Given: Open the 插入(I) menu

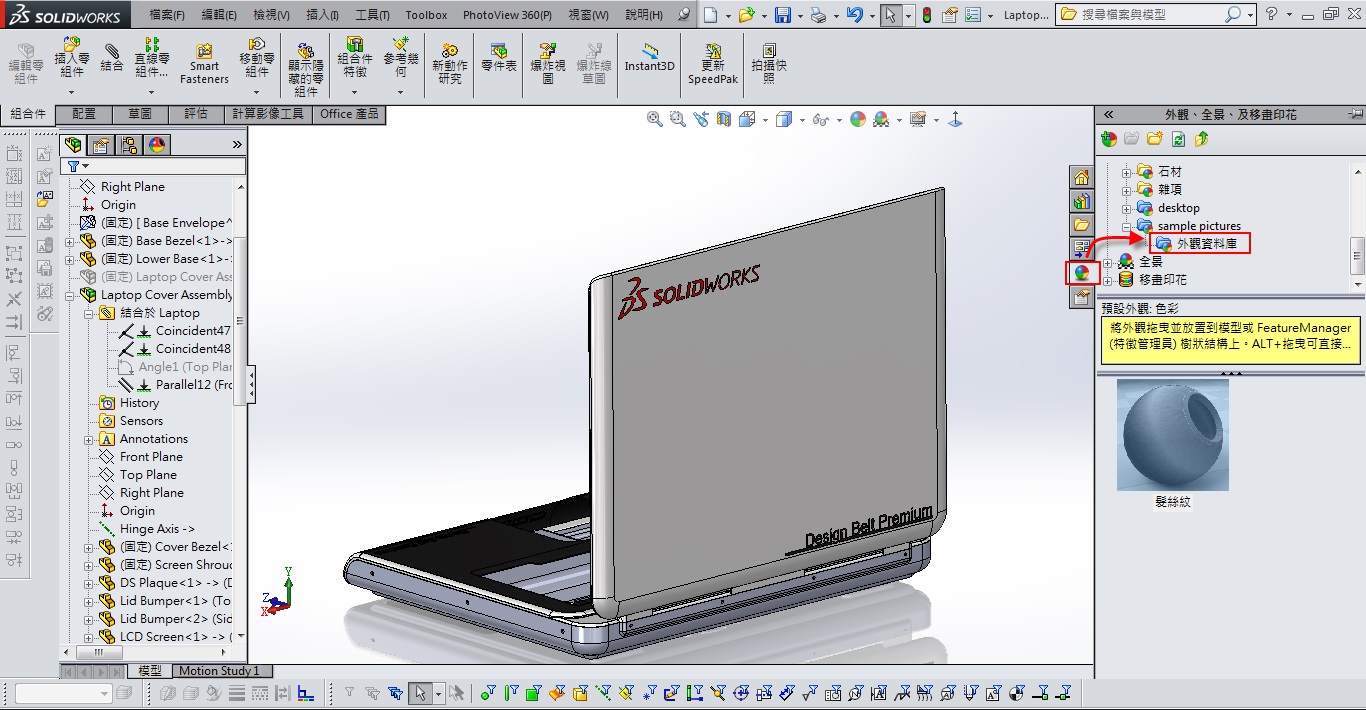Looking at the screenshot, I should point(321,15).
